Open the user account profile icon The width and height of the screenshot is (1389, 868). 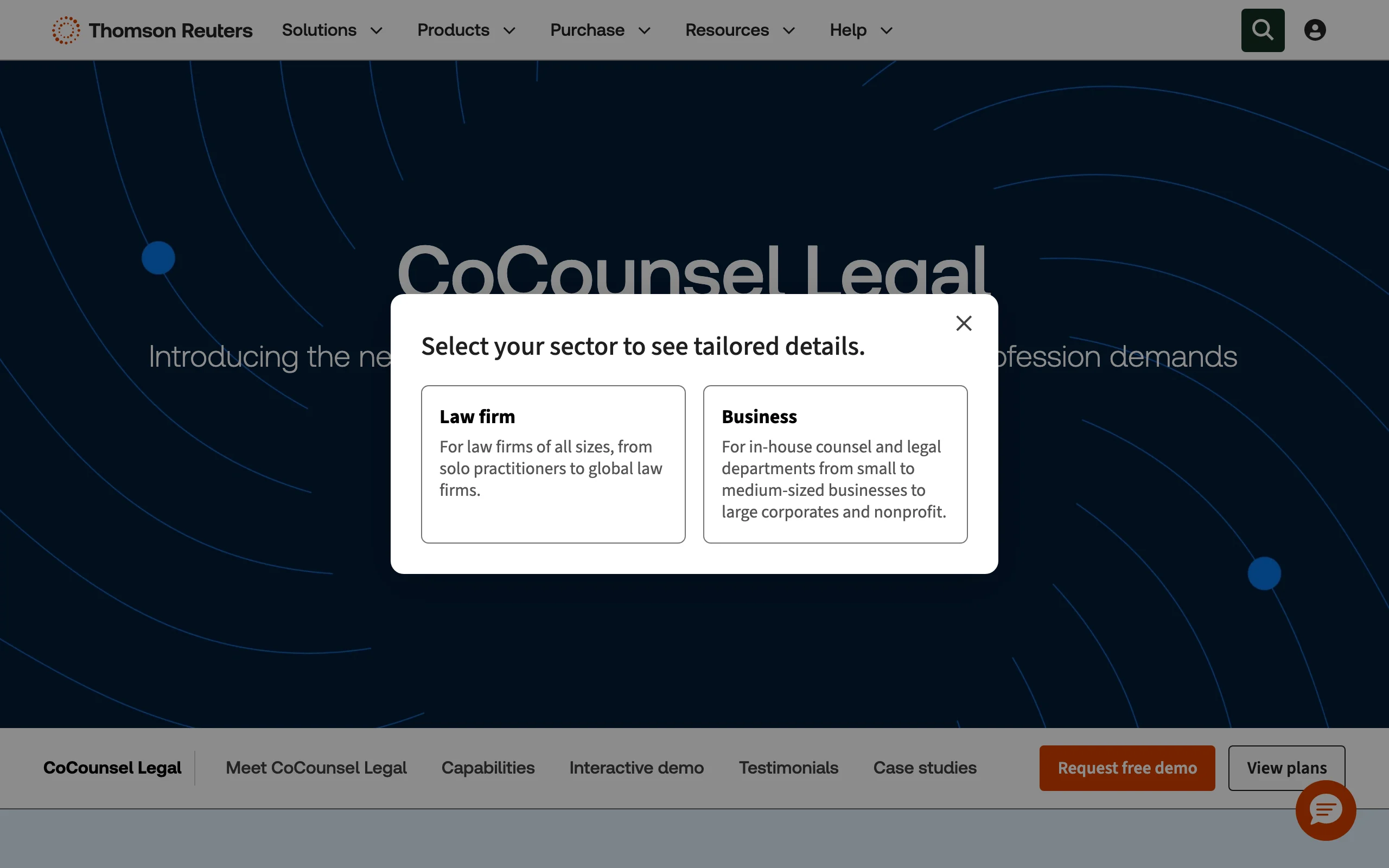coord(1315,30)
